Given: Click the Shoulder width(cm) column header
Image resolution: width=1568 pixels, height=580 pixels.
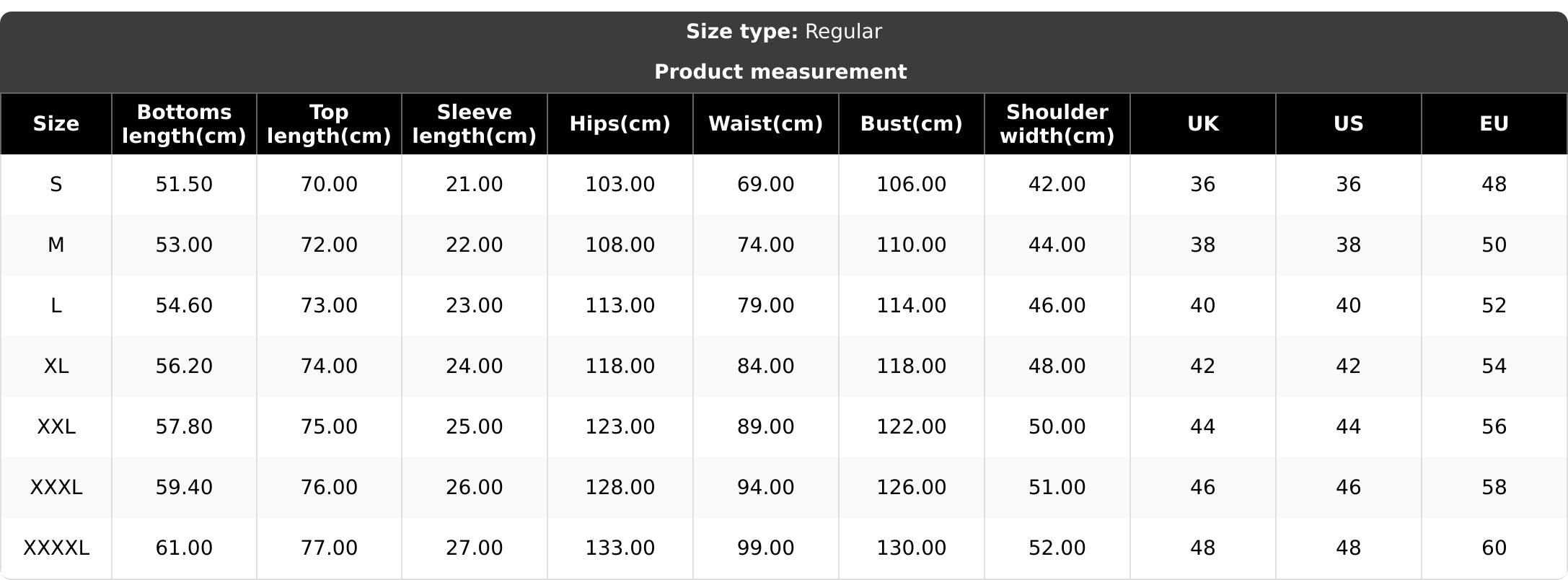Looking at the screenshot, I should coord(1057,124).
